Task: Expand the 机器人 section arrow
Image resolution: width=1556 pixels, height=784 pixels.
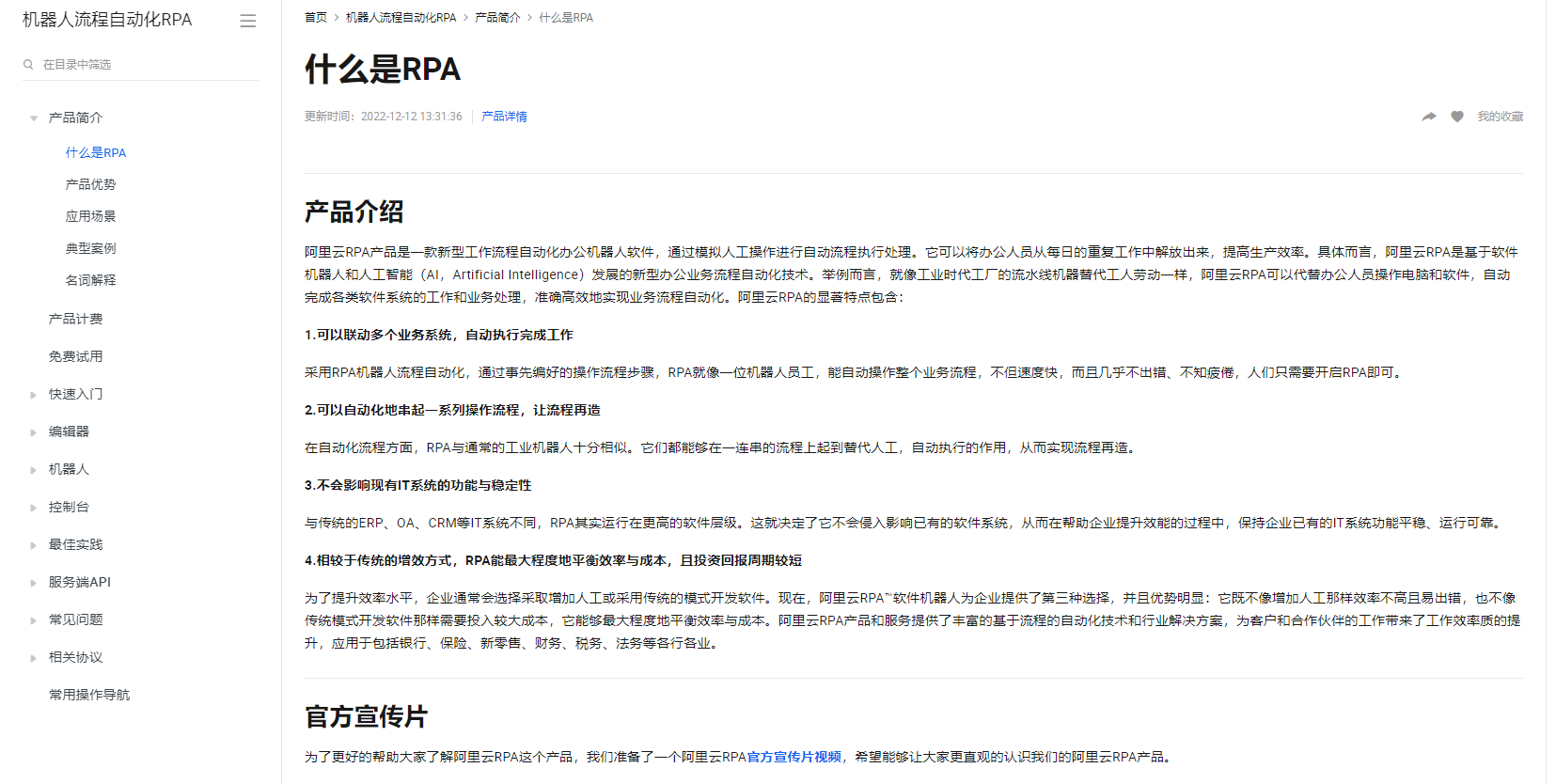Action: coord(34,470)
